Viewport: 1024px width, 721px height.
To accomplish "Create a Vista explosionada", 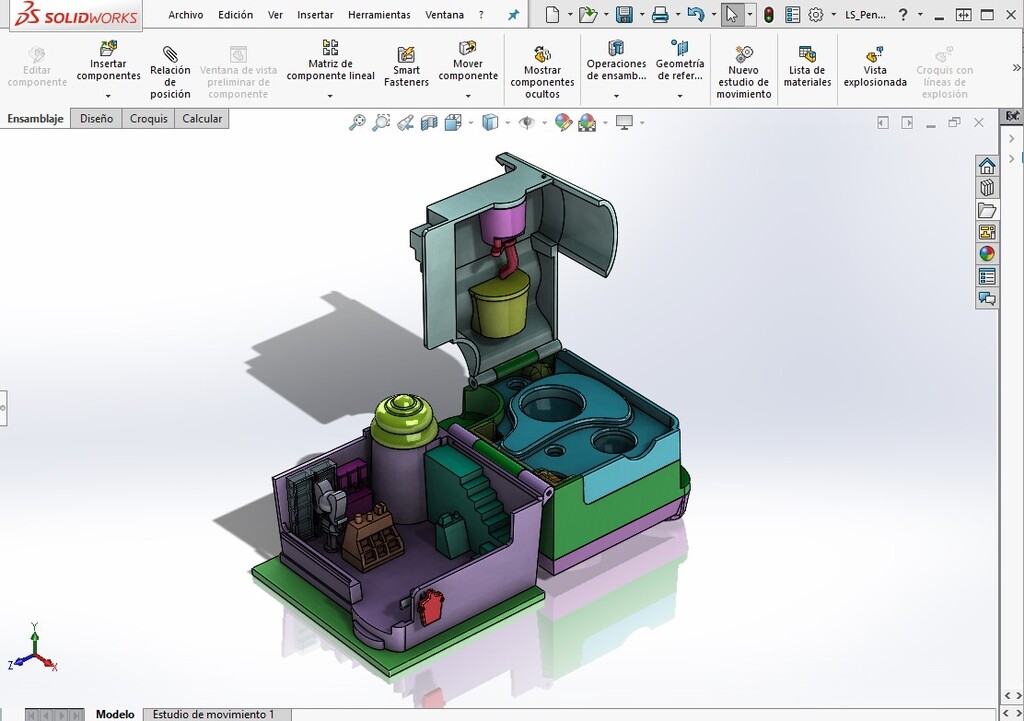I will click(874, 66).
